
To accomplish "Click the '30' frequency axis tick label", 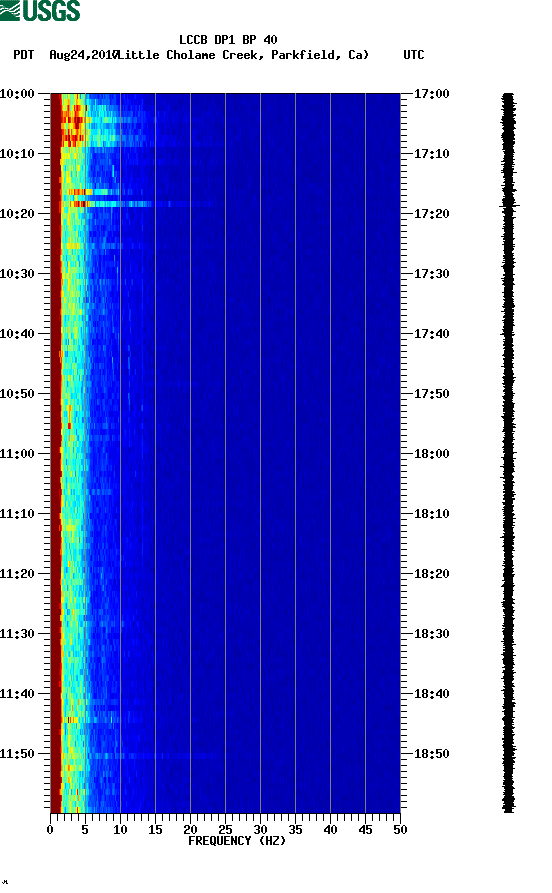I will pyautogui.click(x=260, y=830).
